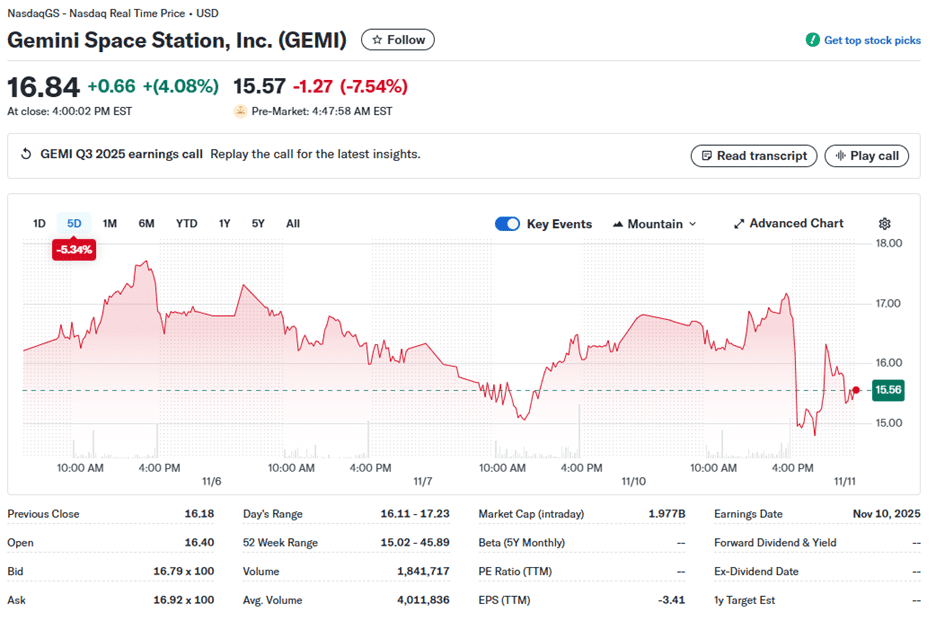Open the Mountain chart style dropdown
The height and width of the screenshot is (621, 936).
pos(654,223)
